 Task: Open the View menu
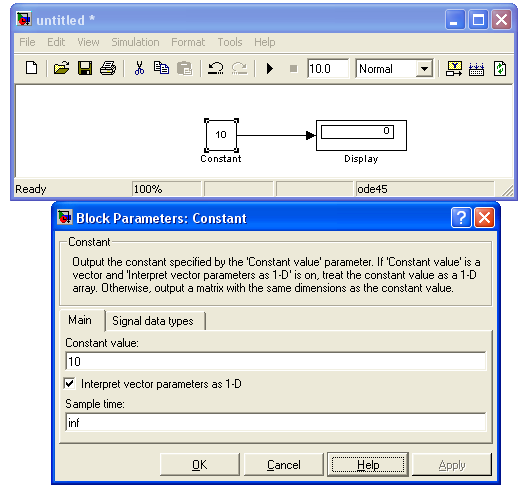click(x=88, y=42)
